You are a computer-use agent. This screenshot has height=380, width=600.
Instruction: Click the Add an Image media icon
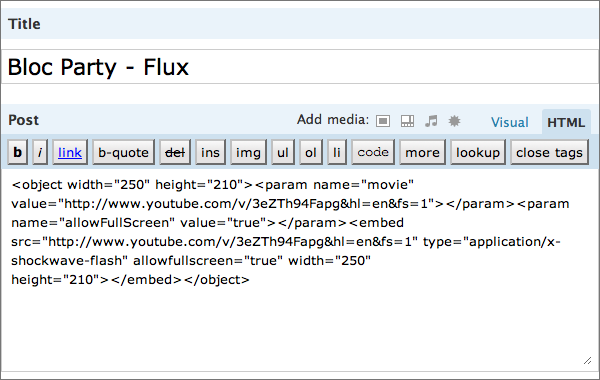pyautogui.click(x=383, y=121)
